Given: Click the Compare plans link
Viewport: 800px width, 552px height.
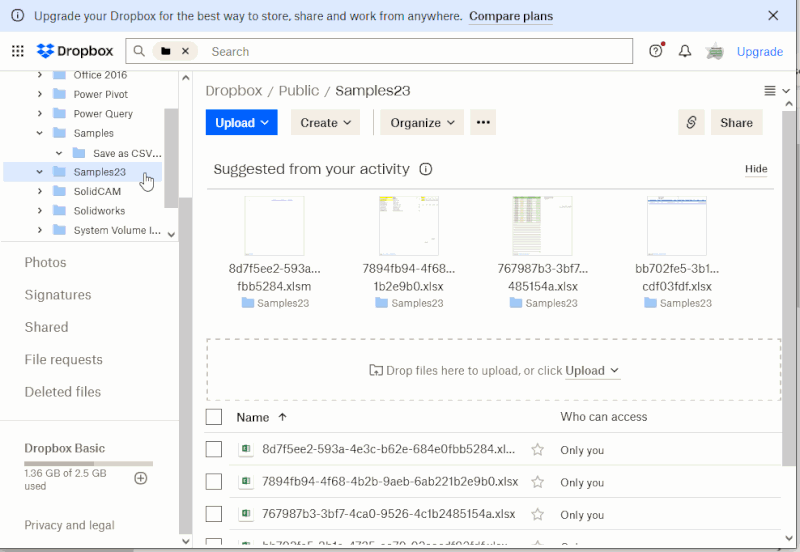Looking at the screenshot, I should coord(511,16).
